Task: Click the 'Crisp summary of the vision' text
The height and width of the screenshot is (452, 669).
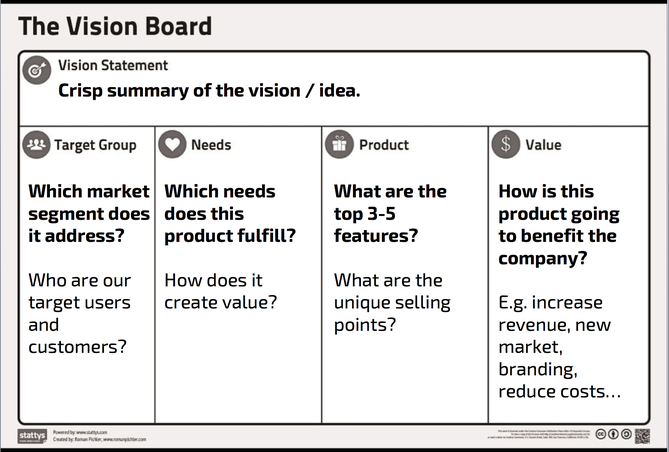Action: click(x=209, y=90)
